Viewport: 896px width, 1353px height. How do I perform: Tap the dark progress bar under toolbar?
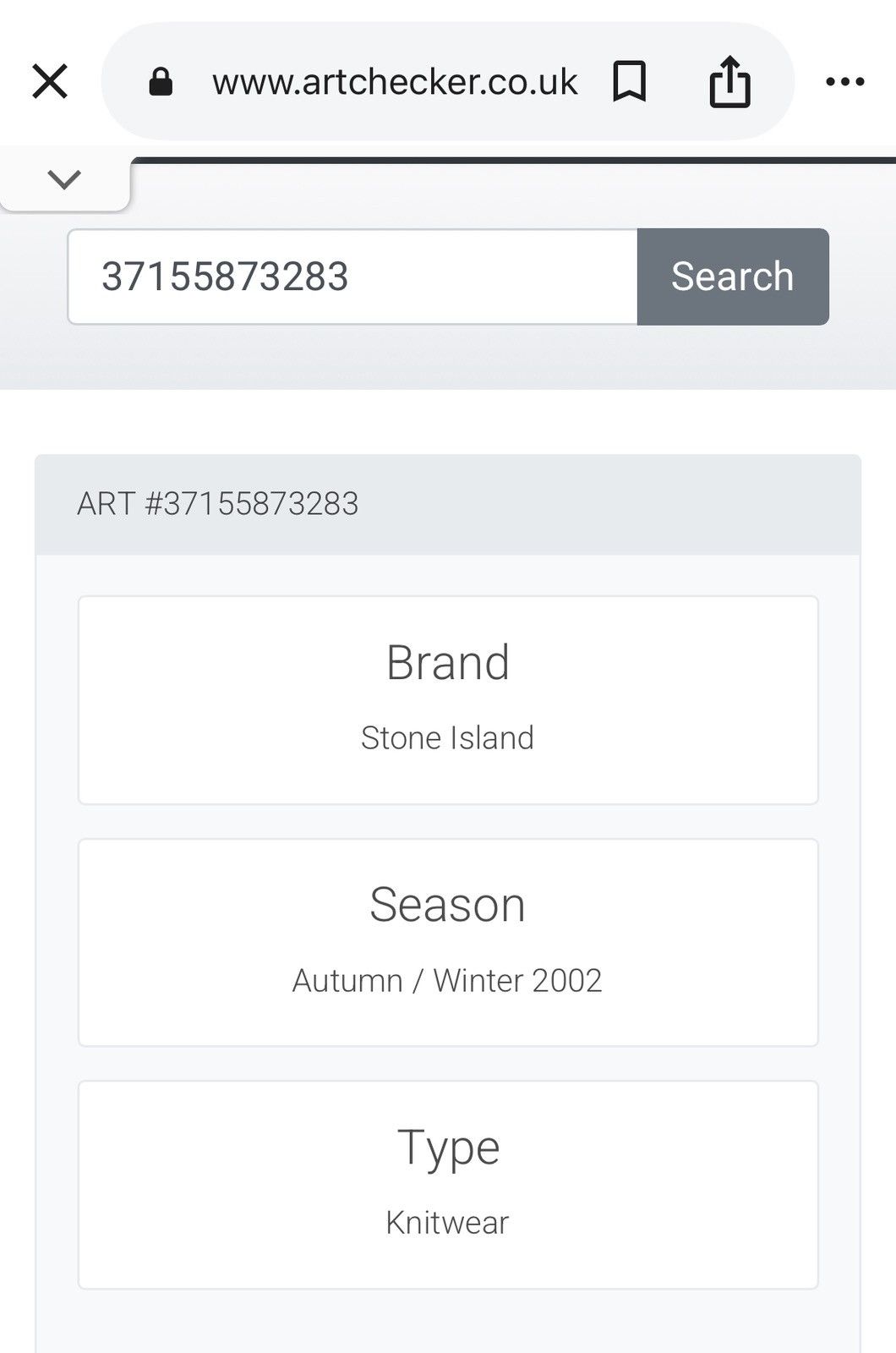513,161
